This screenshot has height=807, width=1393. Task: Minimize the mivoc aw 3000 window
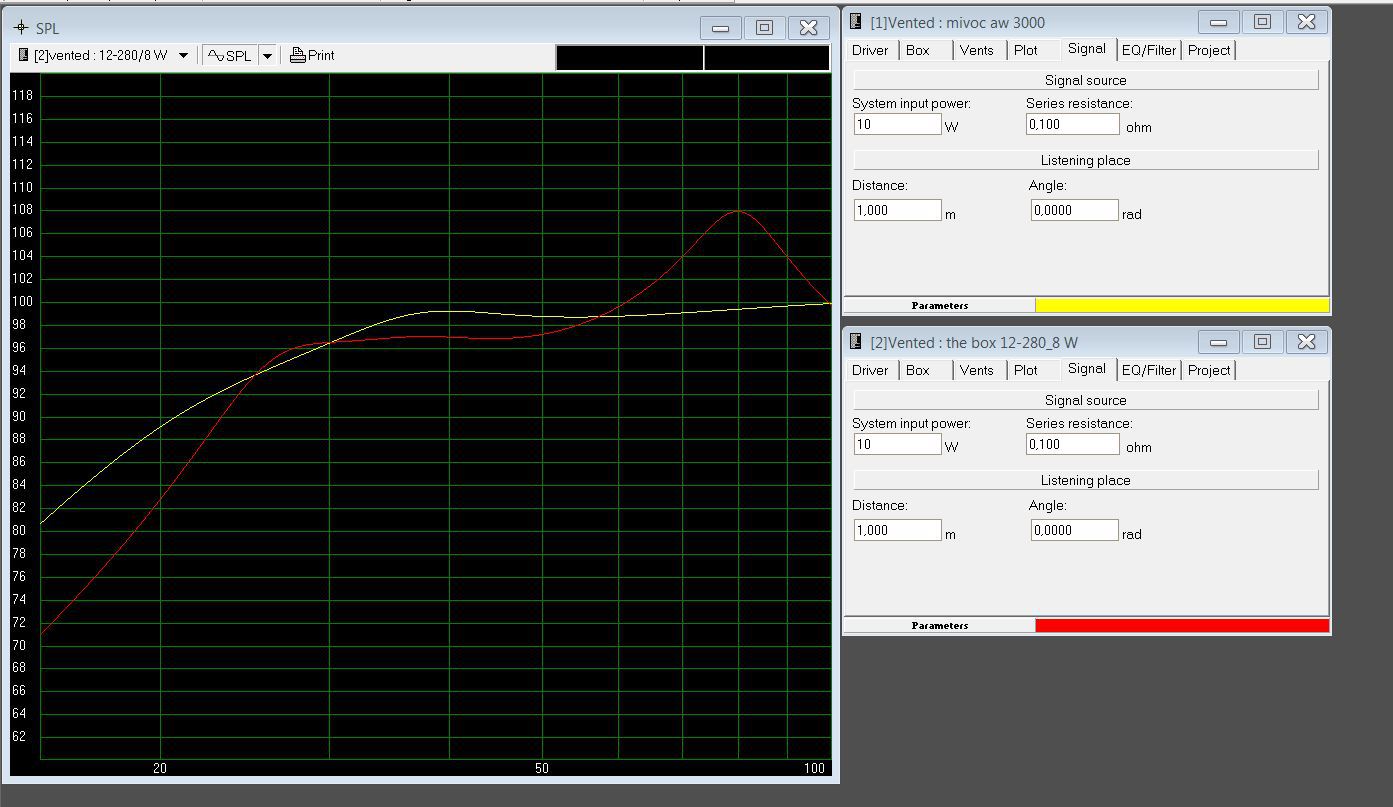(x=1218, y=22)
